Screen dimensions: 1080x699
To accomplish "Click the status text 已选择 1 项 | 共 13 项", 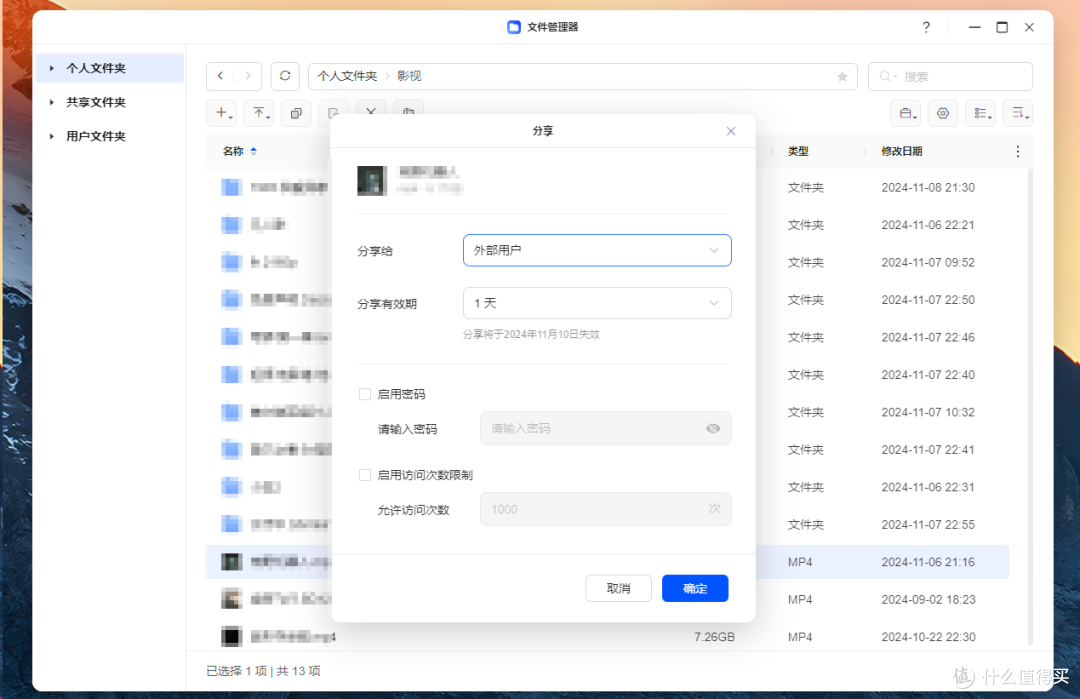I will (263, 671).
